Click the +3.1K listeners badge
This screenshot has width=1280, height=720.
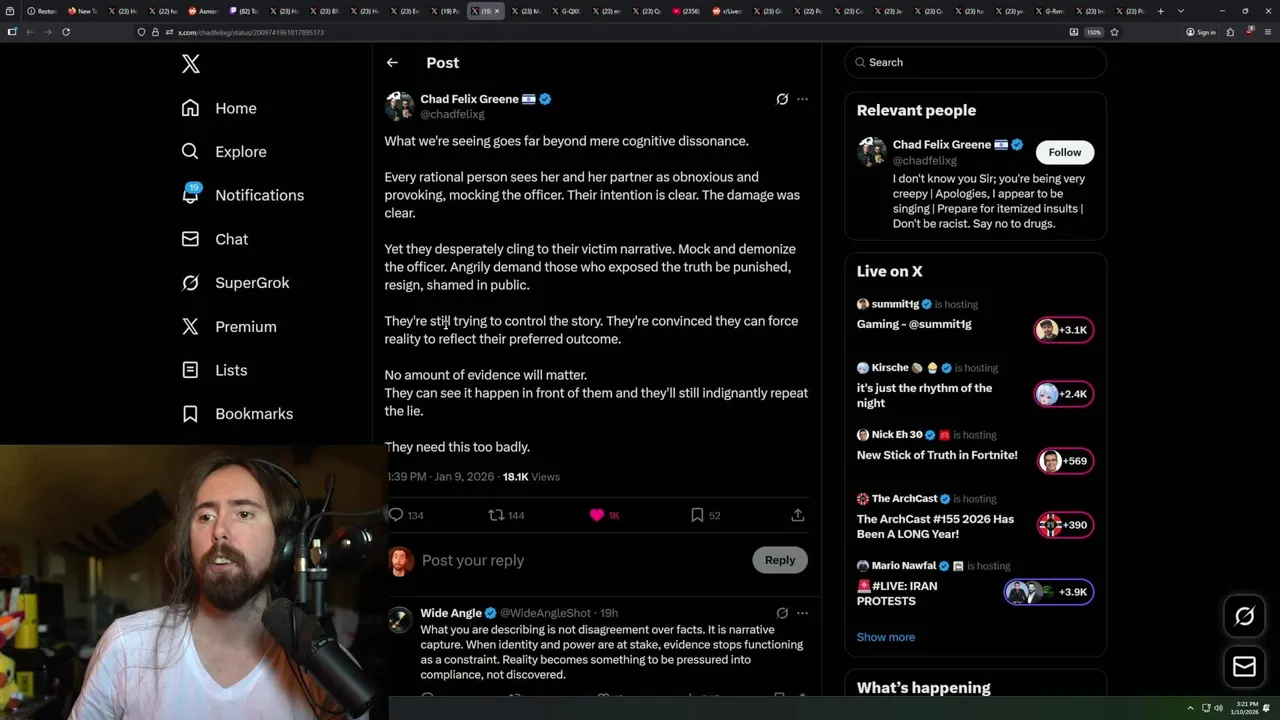[x=1064, y=330]
